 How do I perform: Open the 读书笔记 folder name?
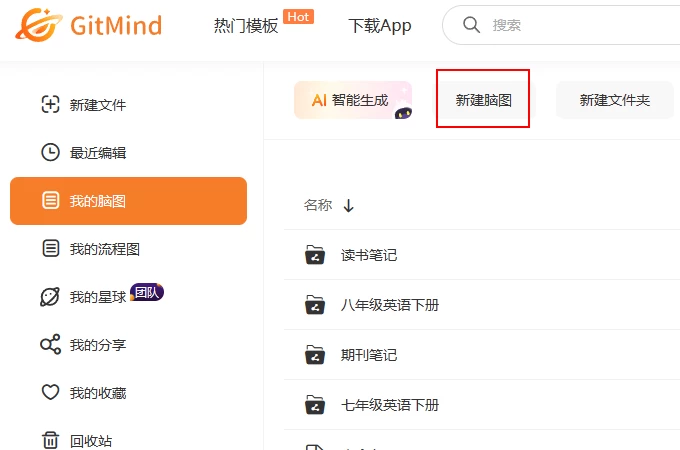369,255
